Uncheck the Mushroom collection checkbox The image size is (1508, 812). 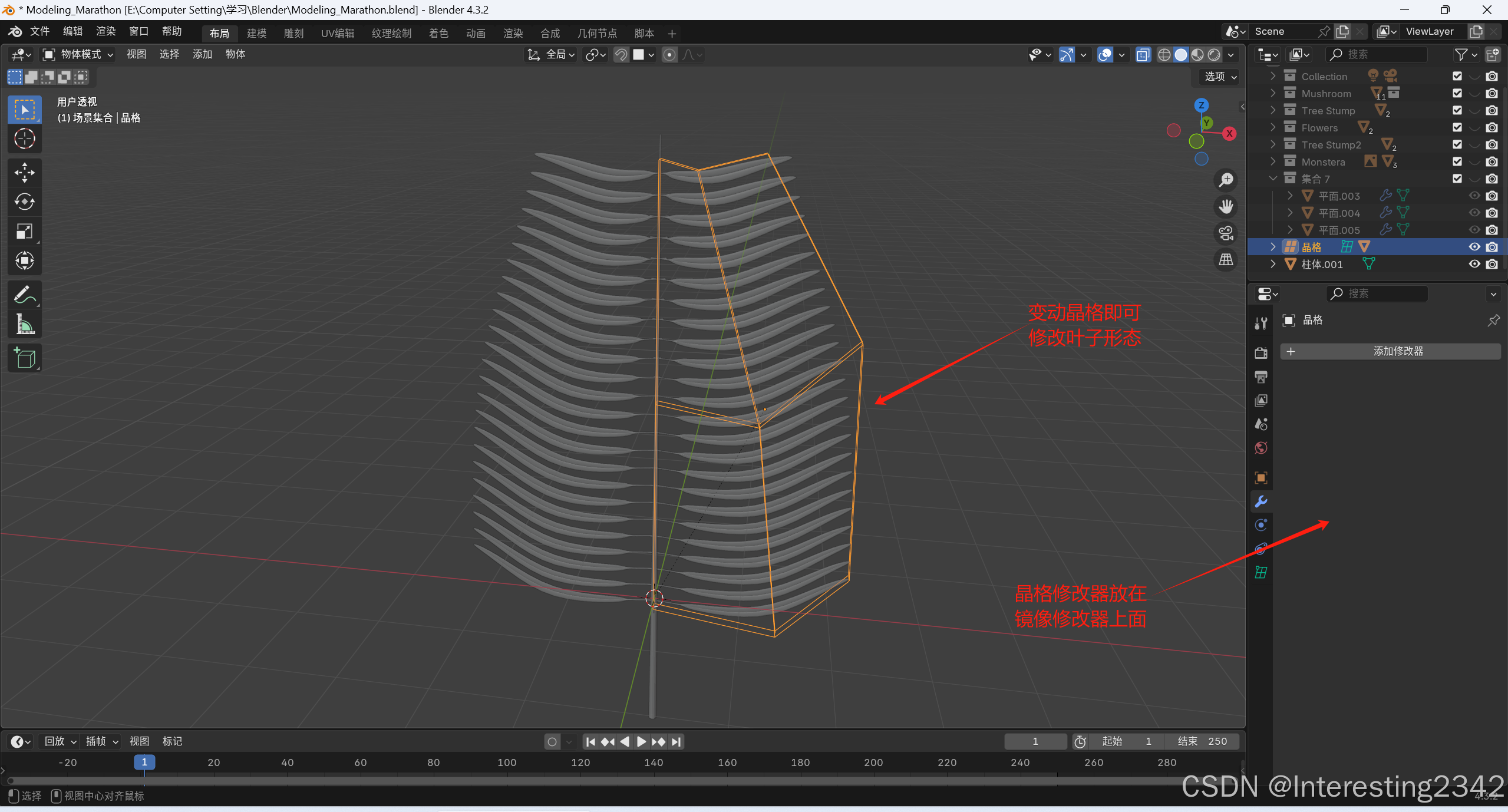(x=1457, y=93)
